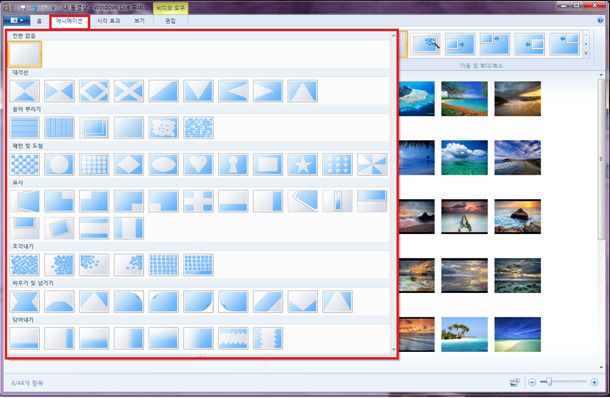
Task: Apply the circle shape transition
Action: (x=59, y=164)
